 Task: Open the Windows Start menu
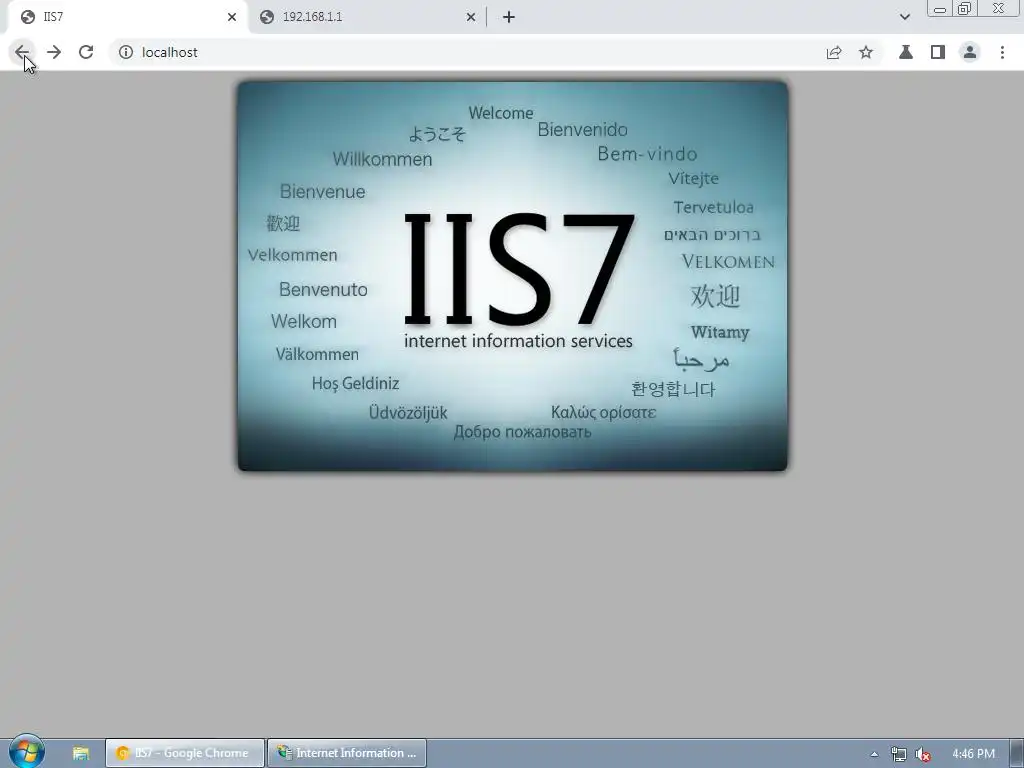pos(27,751)
